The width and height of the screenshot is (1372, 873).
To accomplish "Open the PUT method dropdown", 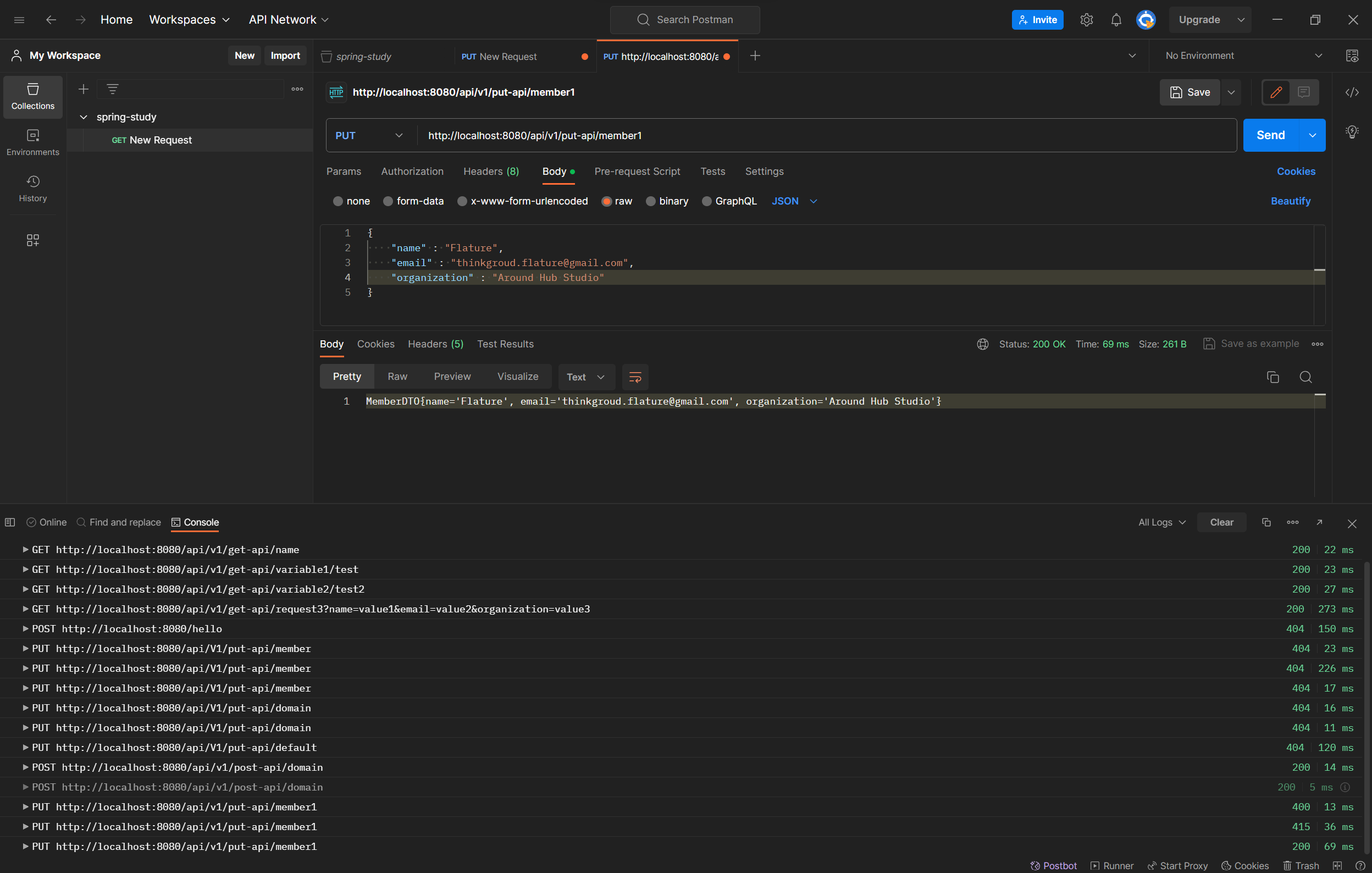I will 369,136.
